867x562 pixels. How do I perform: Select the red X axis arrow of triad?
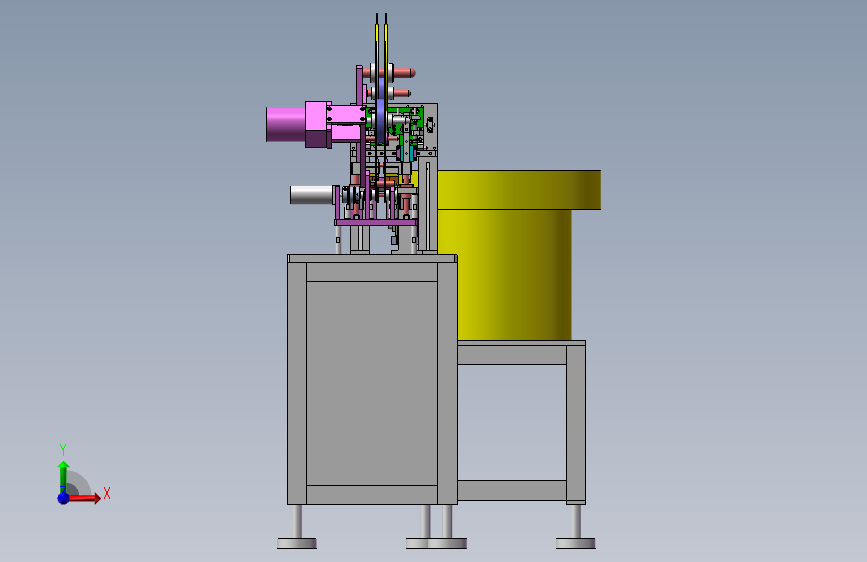(x=84, y=498)
